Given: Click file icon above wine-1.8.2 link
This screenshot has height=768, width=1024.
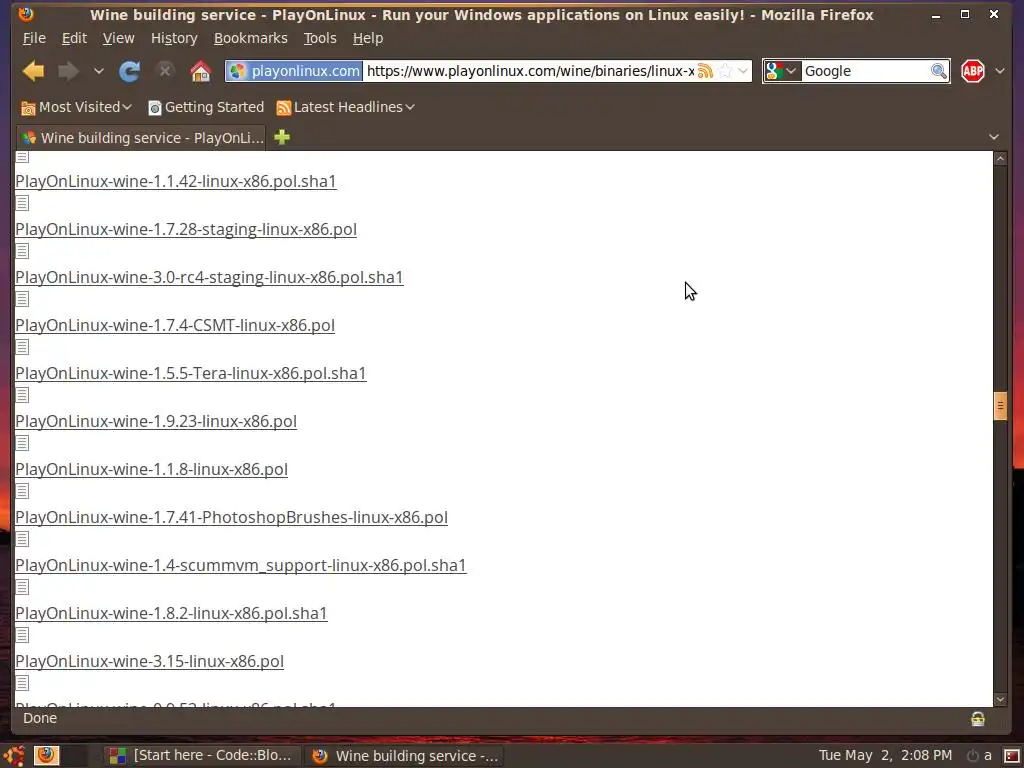Looking at the screenshot, I should click(22, 587).
